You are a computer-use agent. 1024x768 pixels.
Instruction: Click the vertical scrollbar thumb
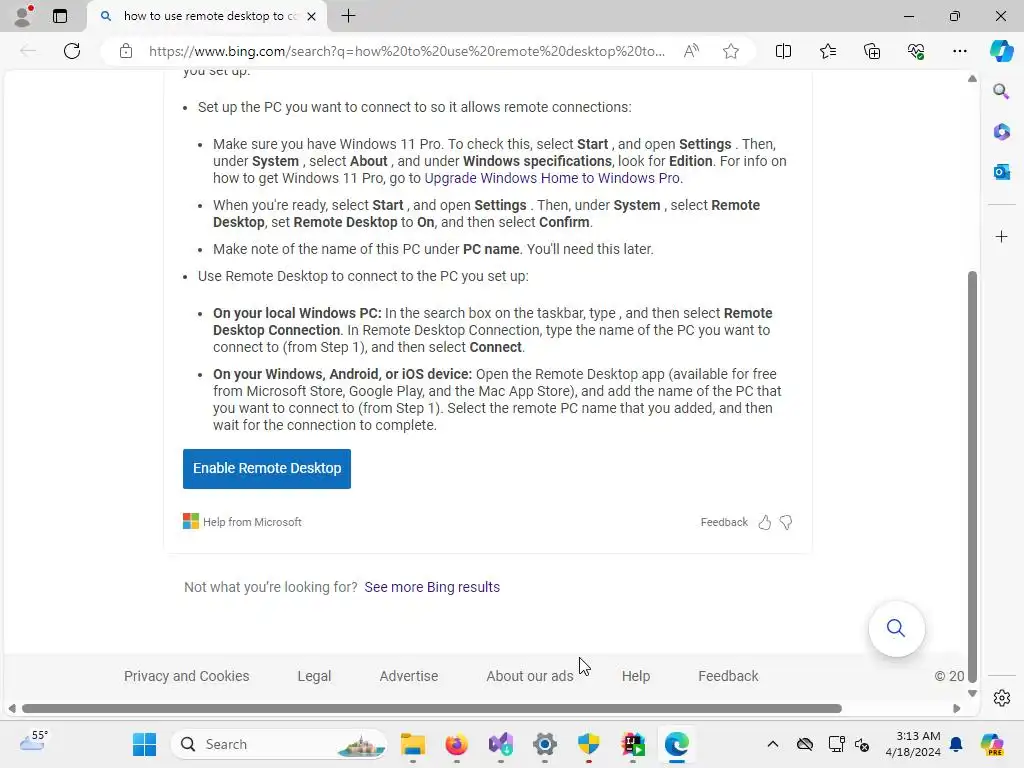pyautogui.click(x=972, y=477)
